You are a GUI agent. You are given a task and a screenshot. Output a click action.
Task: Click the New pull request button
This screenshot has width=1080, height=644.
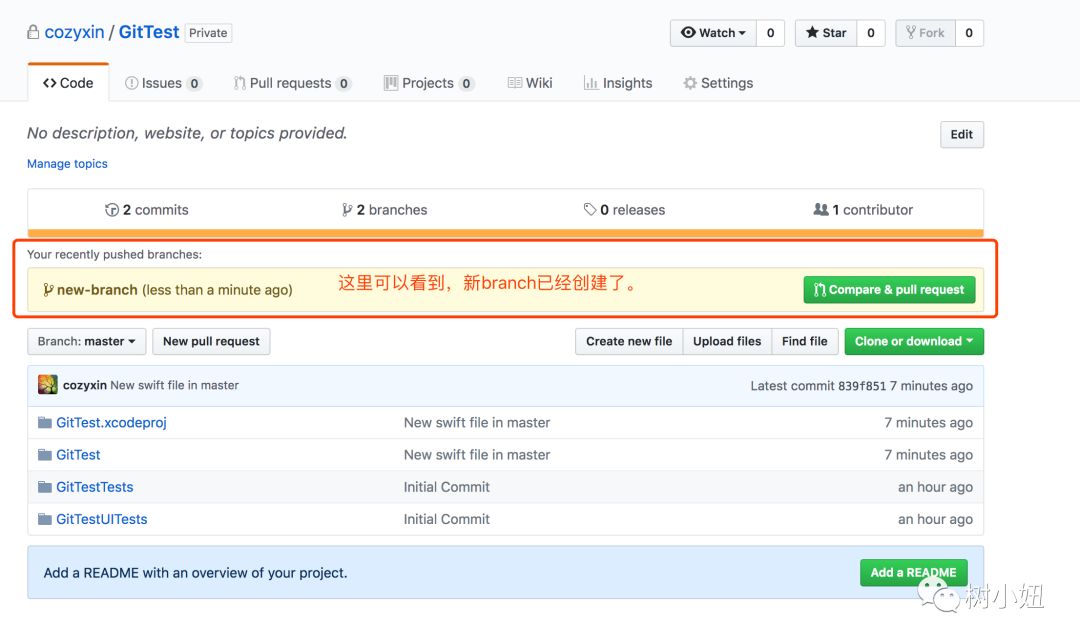pyautogui.click(x=211, y=341)
